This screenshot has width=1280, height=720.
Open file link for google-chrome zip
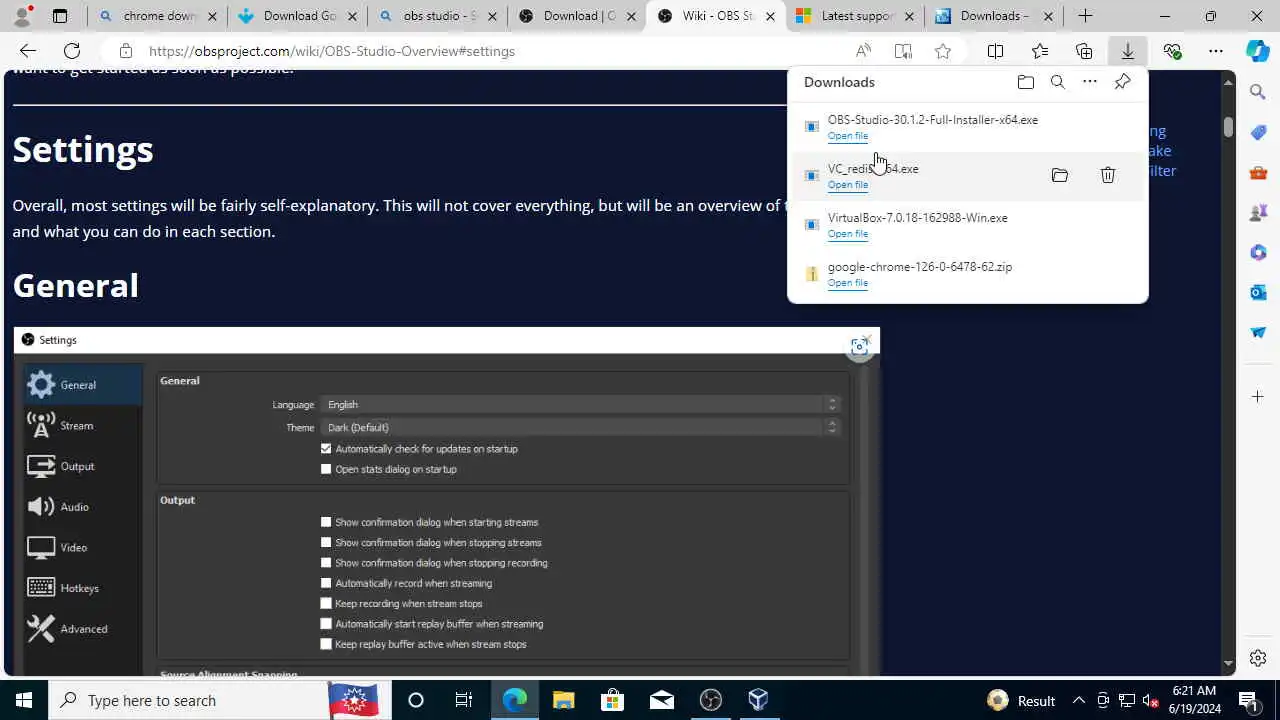pyautogui.click(x=847, y=283)
